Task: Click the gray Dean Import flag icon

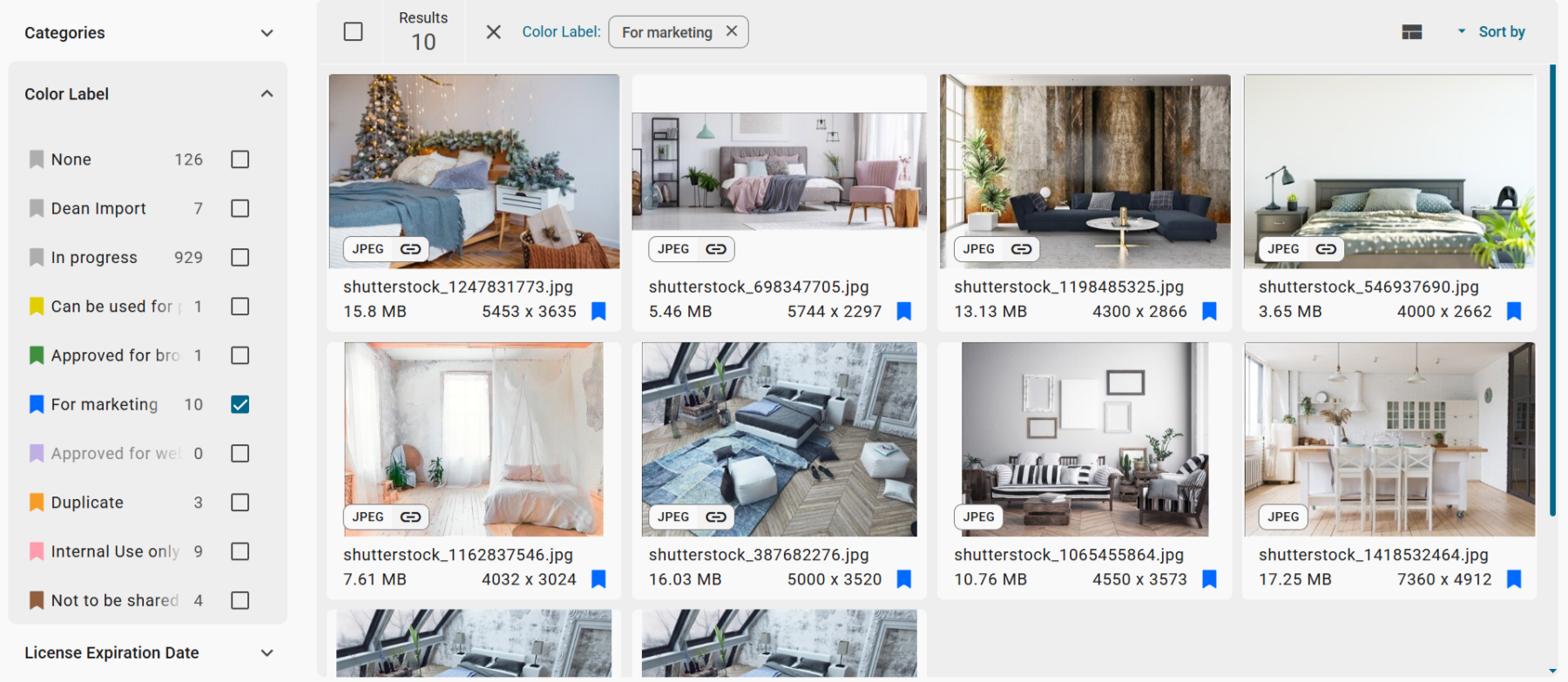Action: (x=37, y=208)
